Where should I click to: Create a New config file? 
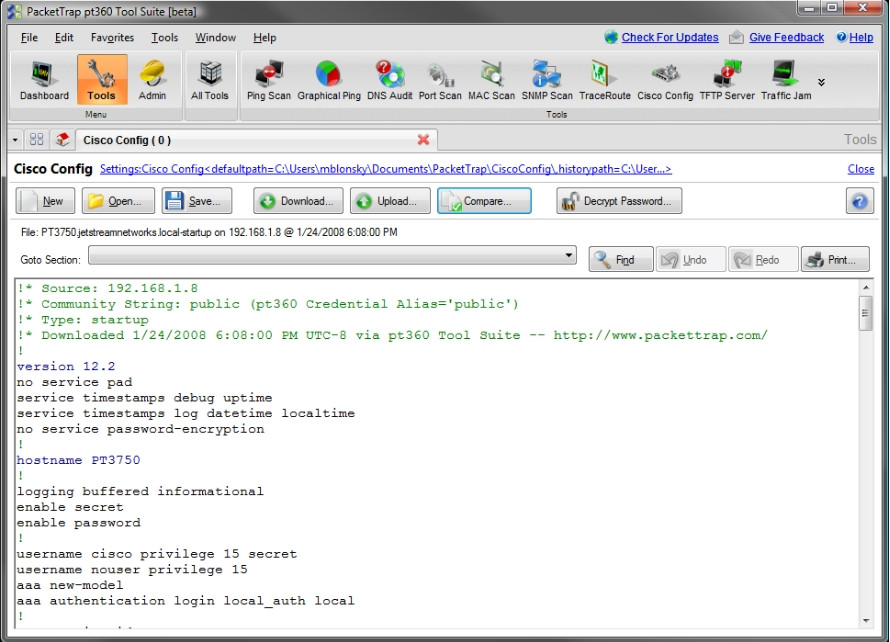[45, 201]
